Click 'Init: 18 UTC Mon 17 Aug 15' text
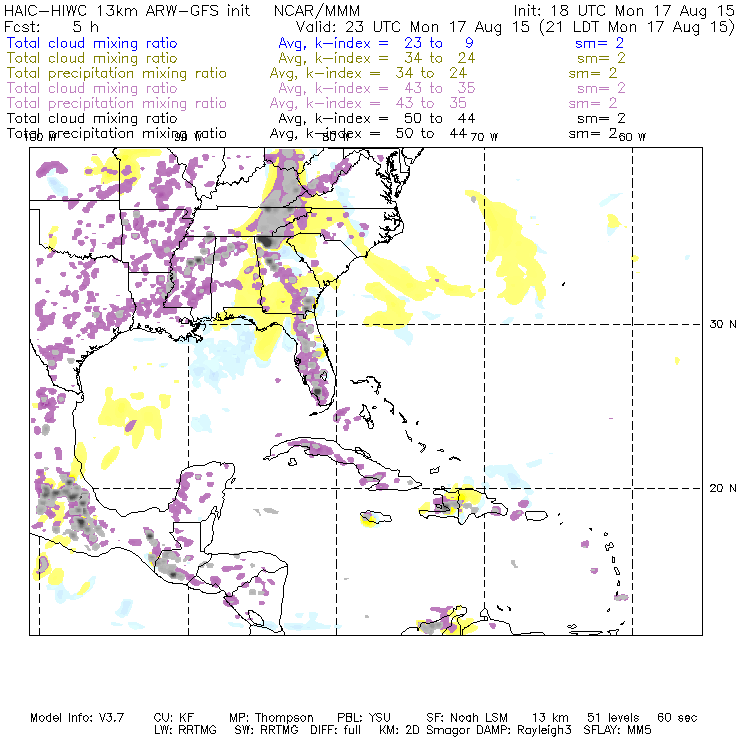The height and width of the screenshot is (740, 740). tap(623, 10)
